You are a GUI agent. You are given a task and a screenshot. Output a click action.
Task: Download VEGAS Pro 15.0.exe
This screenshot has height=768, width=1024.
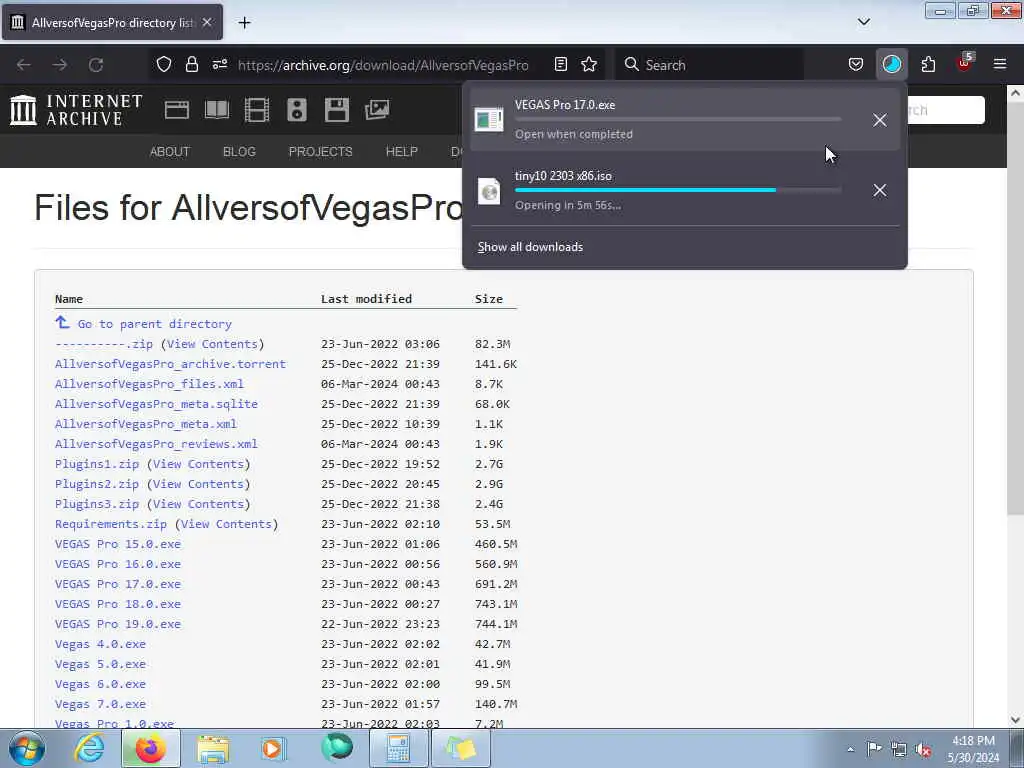pyautogui.click(x=118, y=544)
